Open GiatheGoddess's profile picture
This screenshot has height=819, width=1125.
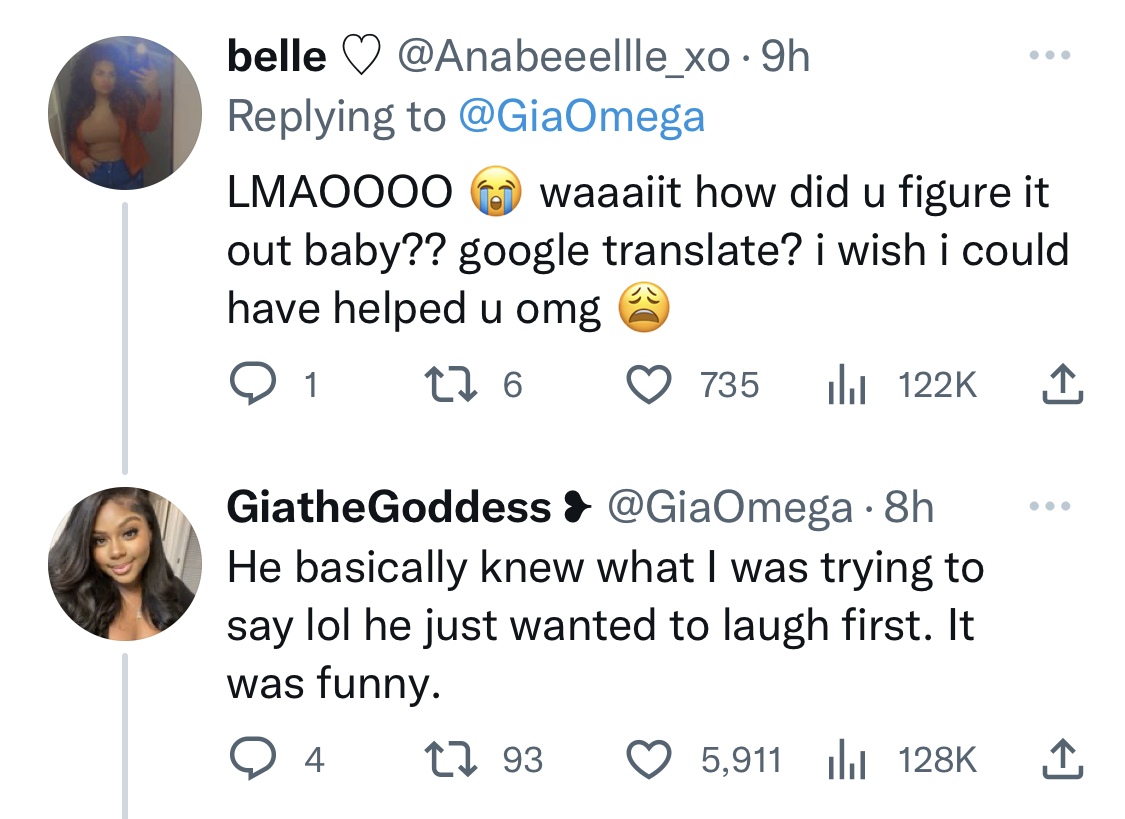[125, 564]
